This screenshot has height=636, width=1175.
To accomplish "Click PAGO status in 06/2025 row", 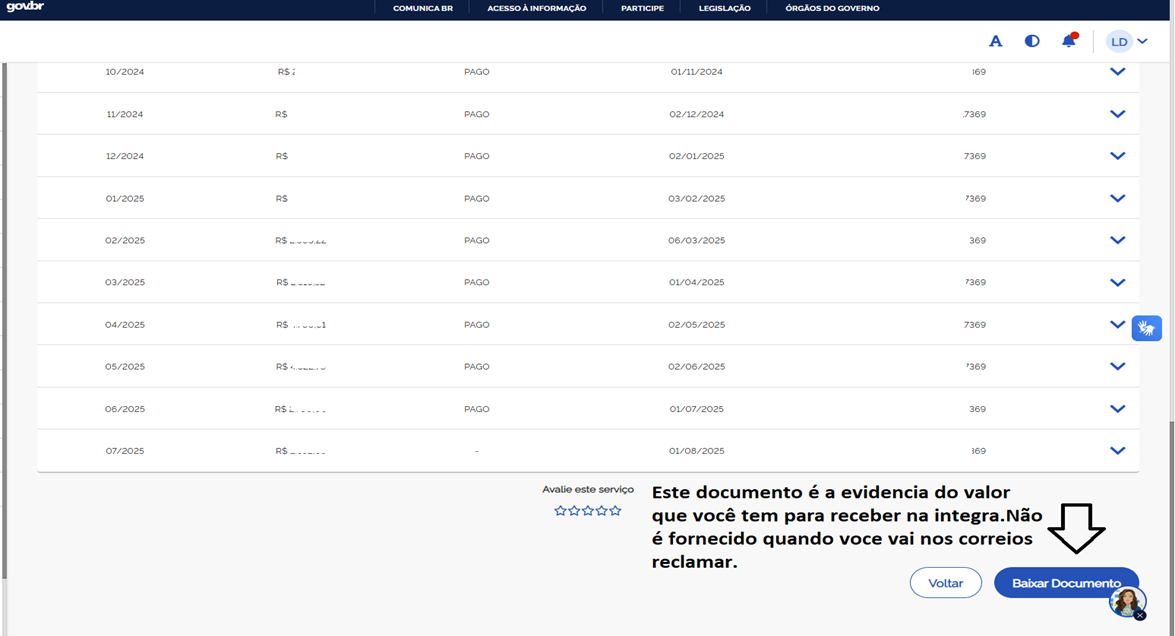I will [x=477, y=409].
